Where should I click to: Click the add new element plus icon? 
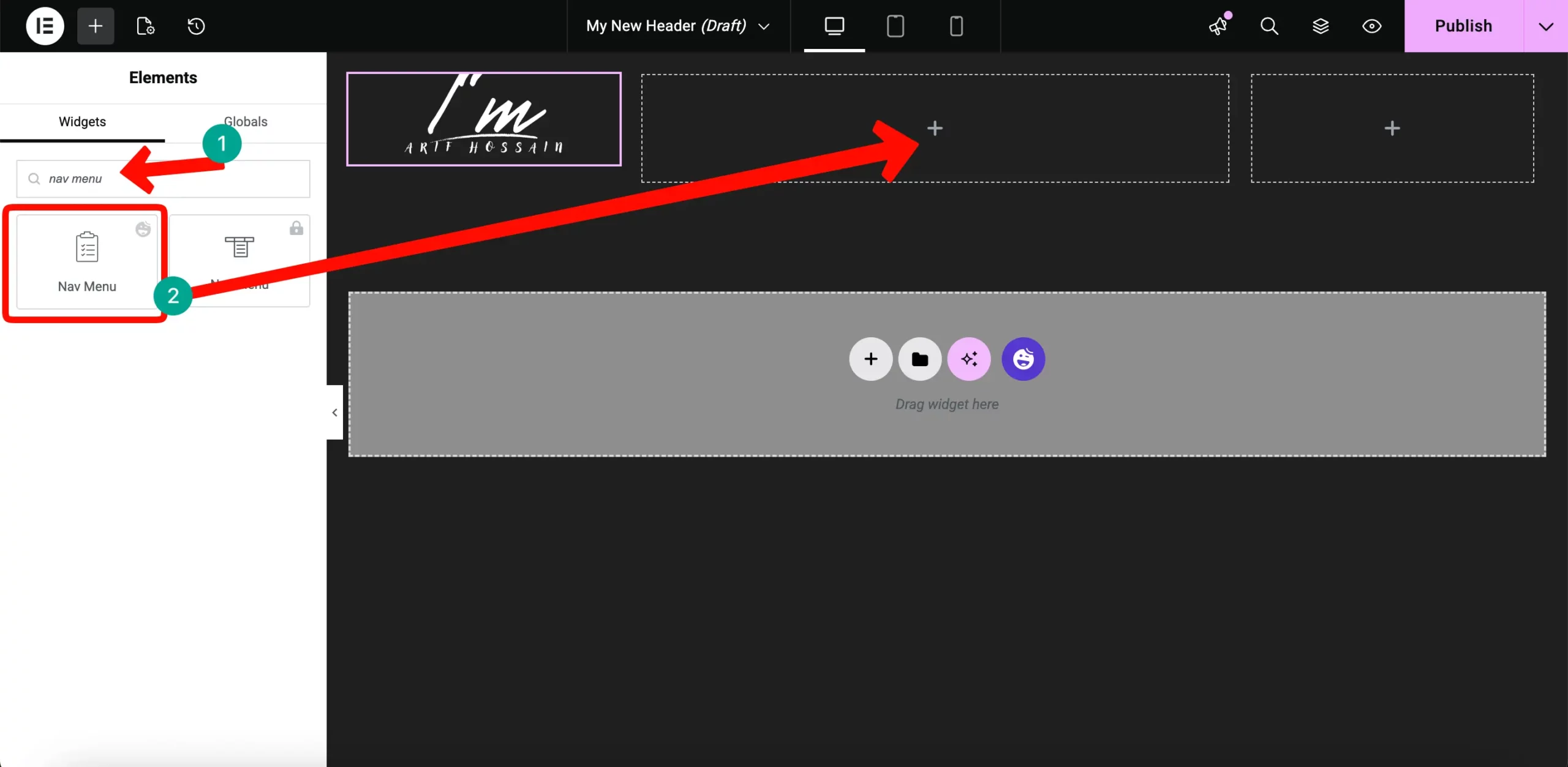pos(95,26)
